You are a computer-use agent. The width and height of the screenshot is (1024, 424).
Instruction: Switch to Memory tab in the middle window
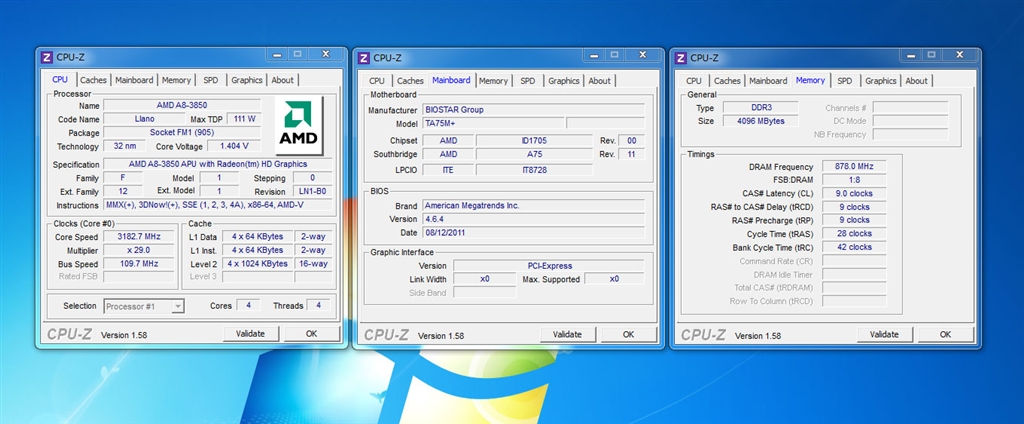point(493,81)
